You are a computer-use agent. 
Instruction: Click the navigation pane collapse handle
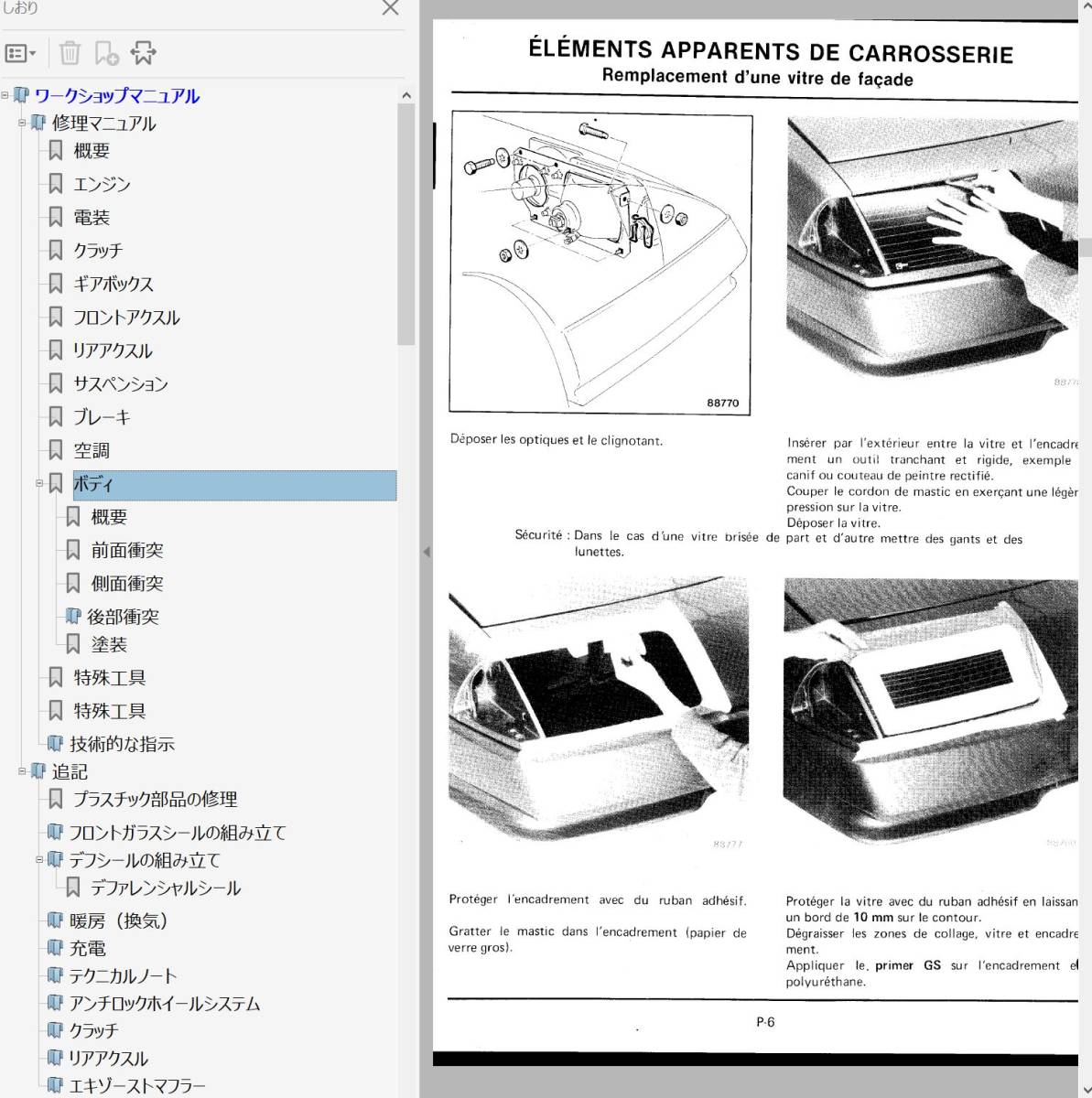click(x=426, y=552)
